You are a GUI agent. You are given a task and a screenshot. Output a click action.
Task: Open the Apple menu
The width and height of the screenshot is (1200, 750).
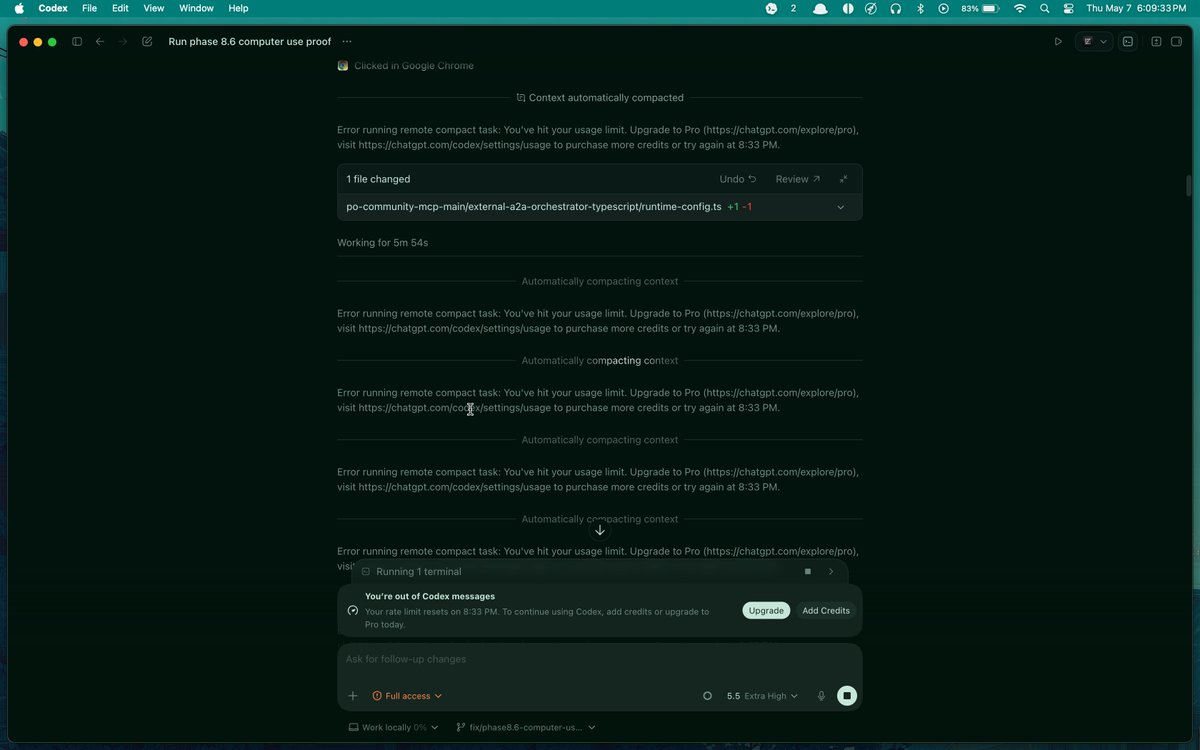click(19, 8)
